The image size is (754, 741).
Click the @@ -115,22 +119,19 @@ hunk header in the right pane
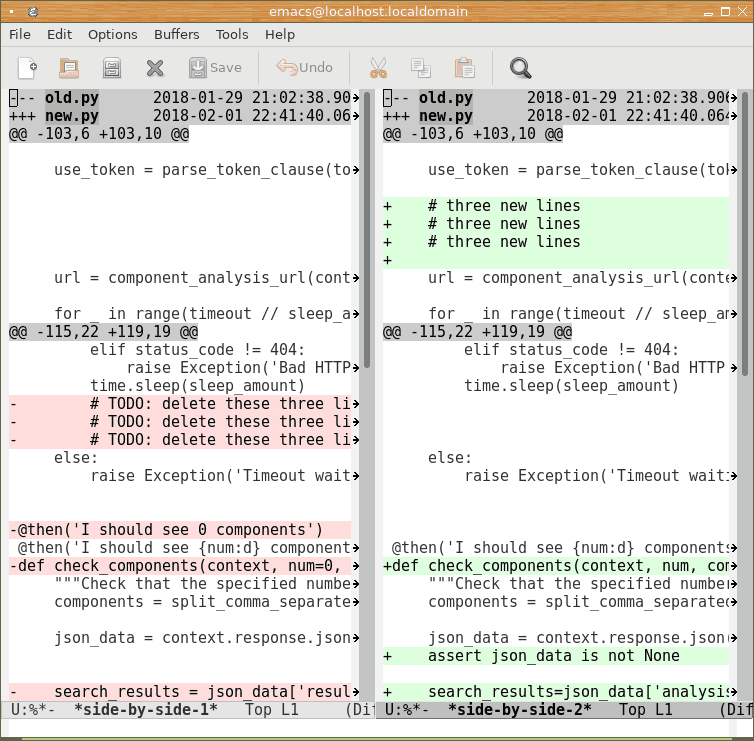pyautogui.click(x=478, y=332)
